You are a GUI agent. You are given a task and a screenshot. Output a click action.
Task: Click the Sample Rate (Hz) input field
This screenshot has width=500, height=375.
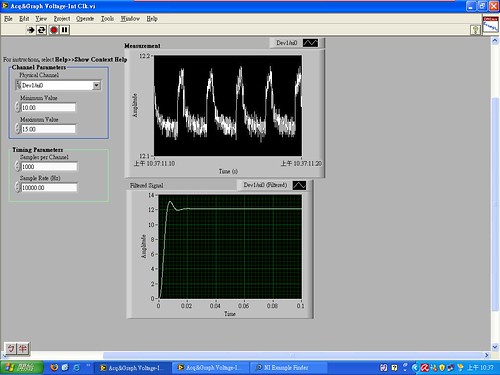click(x=49, y=187)
